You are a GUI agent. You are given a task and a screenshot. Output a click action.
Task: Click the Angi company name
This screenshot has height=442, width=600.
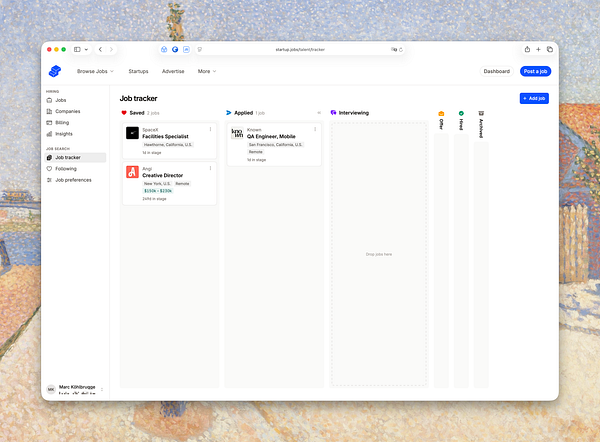tap(147, 169)
